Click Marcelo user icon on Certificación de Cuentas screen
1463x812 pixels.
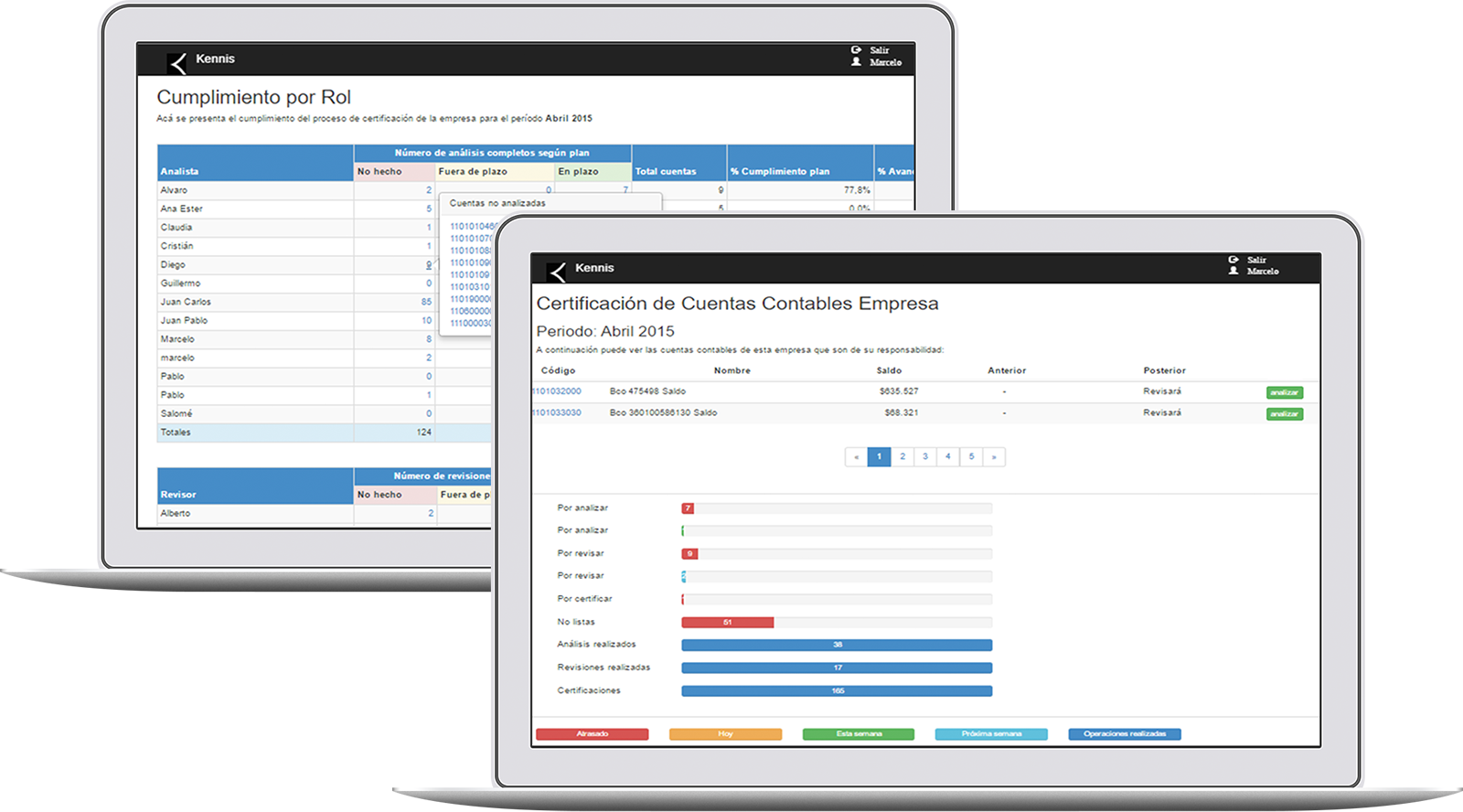(x=1233, y=271)
